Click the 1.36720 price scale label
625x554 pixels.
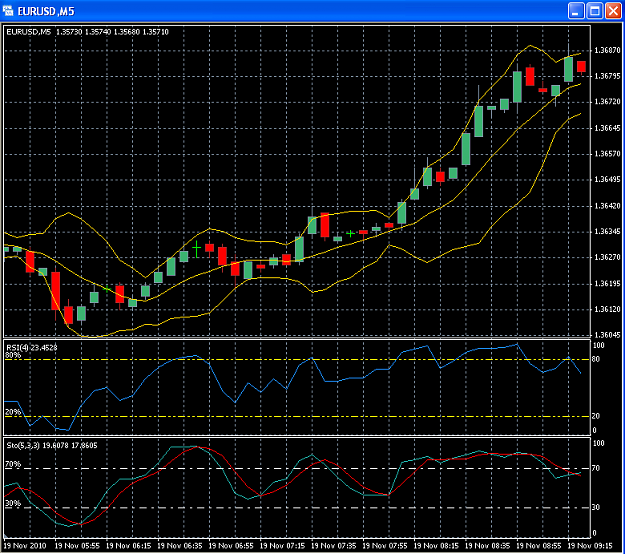pos(607,102)
